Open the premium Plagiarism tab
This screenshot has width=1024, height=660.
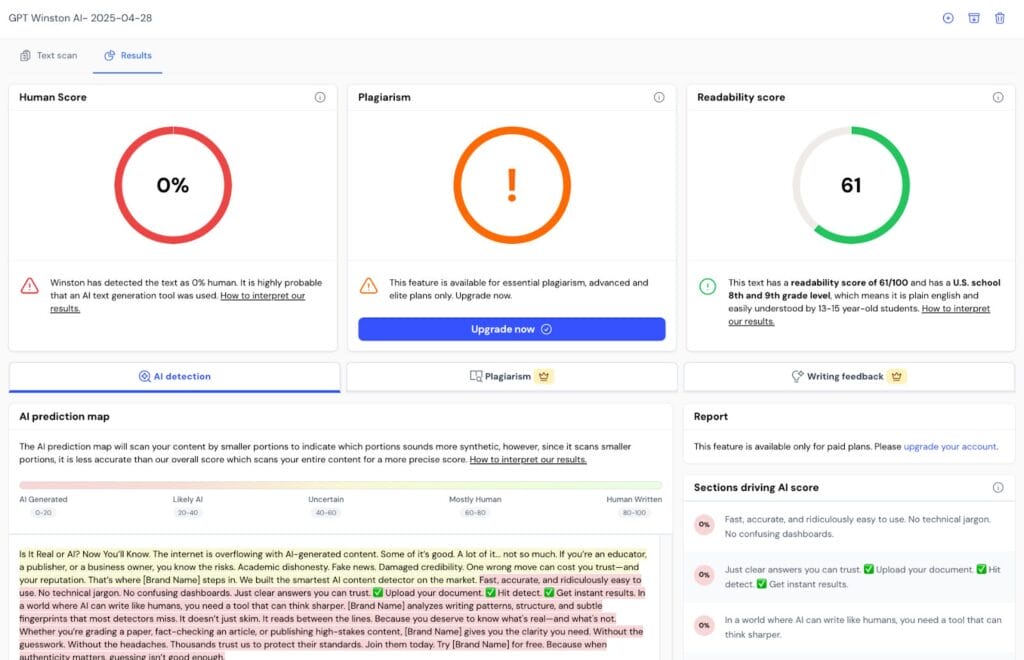(x=512, y=377)
